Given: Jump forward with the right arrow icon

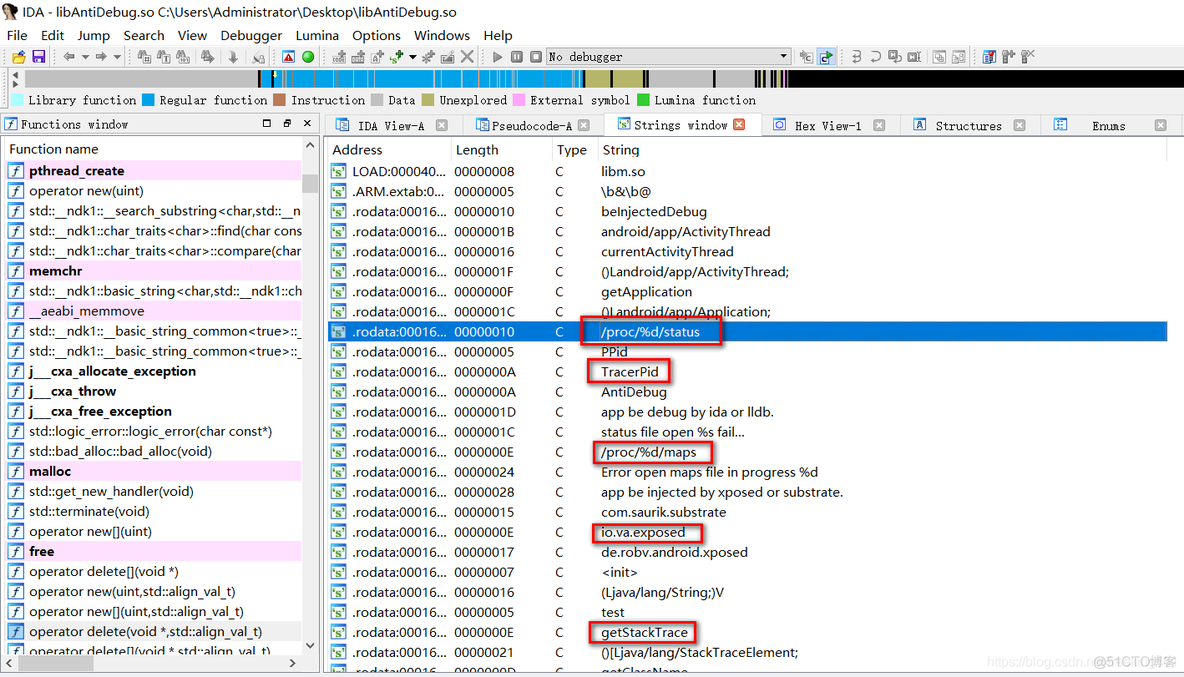Looking at the screenshot, I should (x=100, y=57).
